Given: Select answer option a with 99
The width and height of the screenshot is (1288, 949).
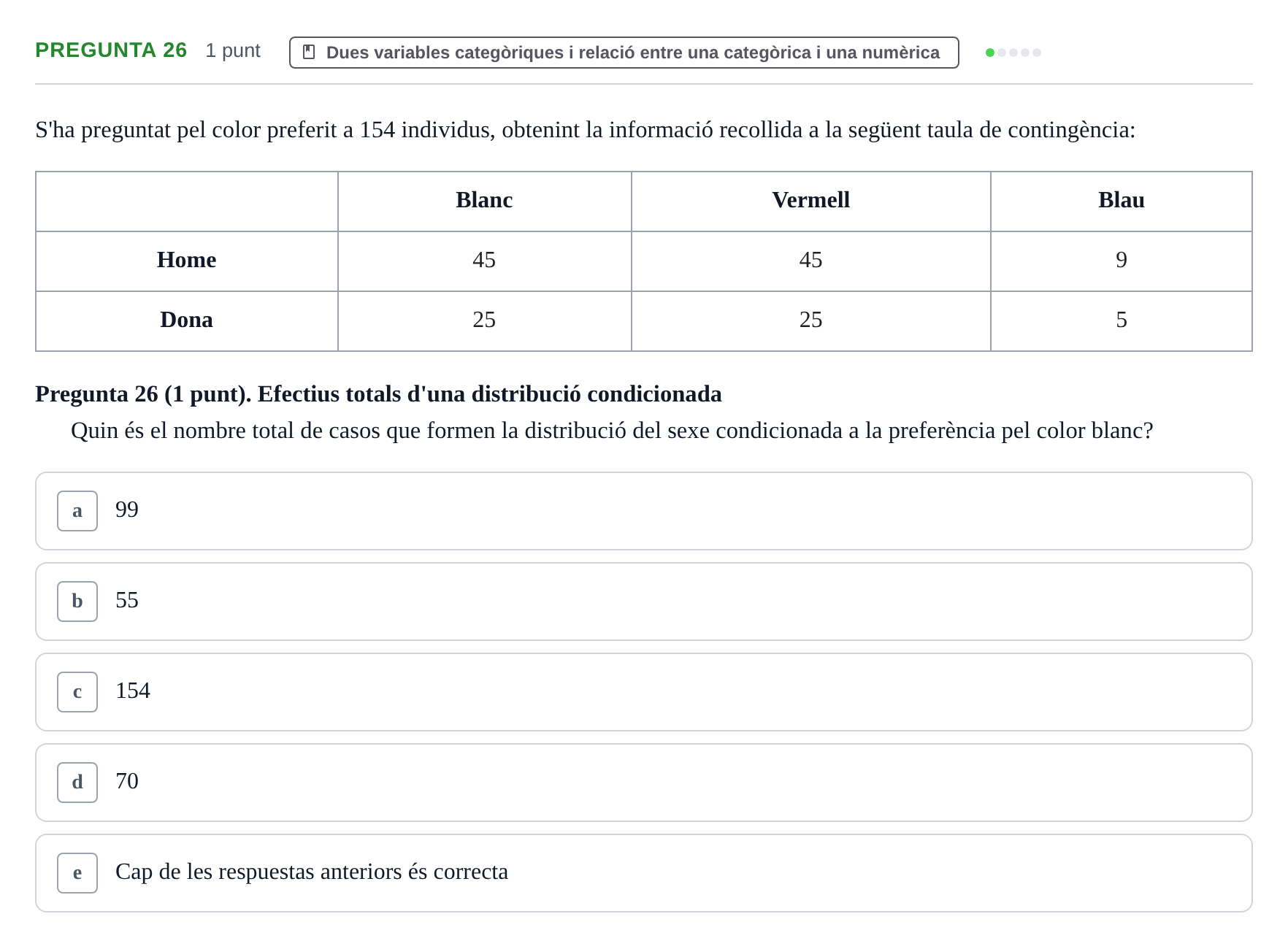Looking at the screenshot, I should coord(643,511).
